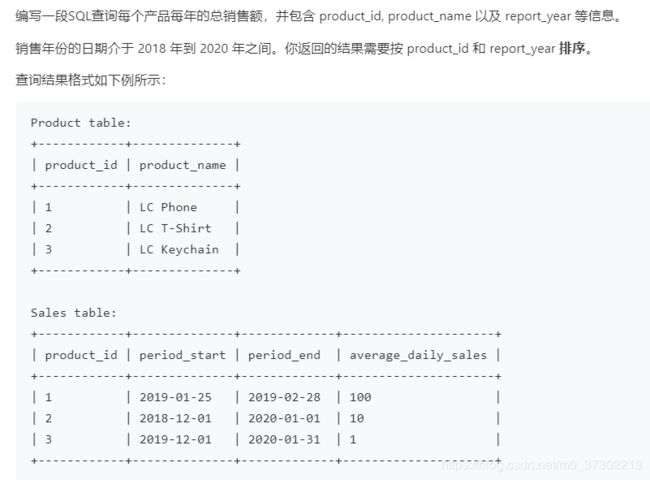Viewport: 650px width, 480px height.
Task: Click average daily sales value 100
Action: point(360,397)
